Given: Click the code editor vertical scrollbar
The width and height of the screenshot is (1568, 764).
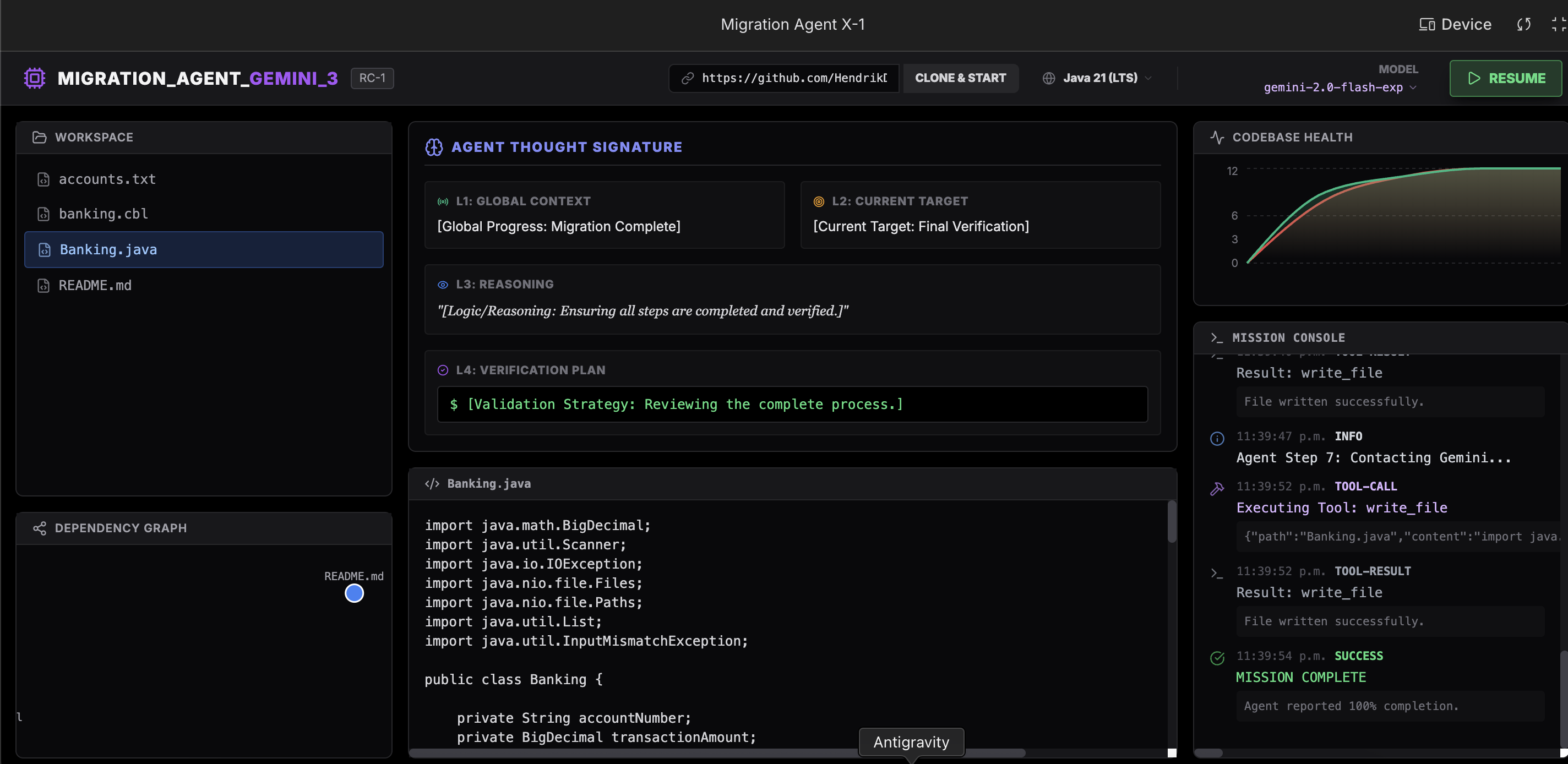Looking at the screenshot, I should point(1172,522).
